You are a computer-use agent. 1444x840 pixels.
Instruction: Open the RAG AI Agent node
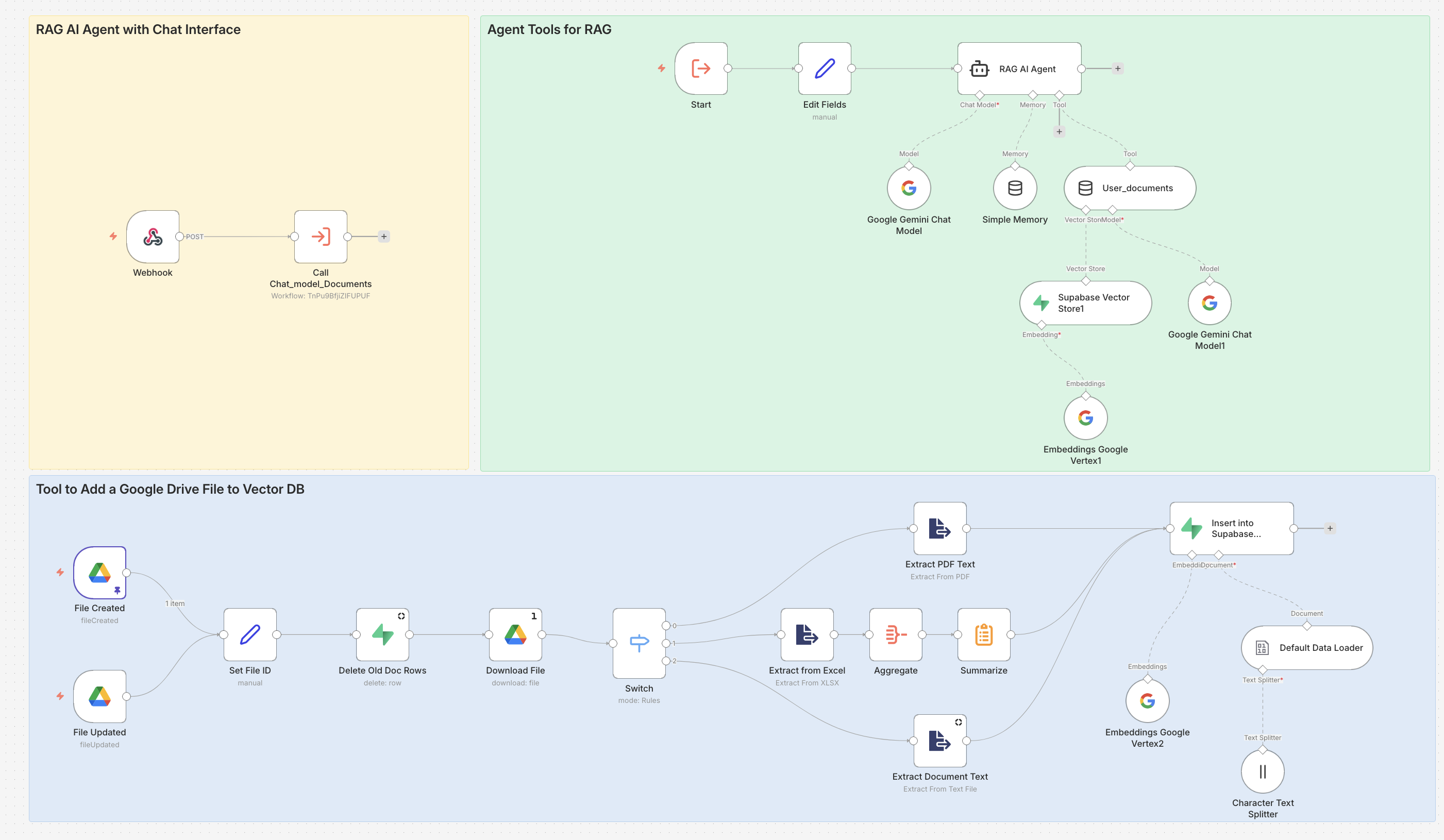[x=1019, y=68]
